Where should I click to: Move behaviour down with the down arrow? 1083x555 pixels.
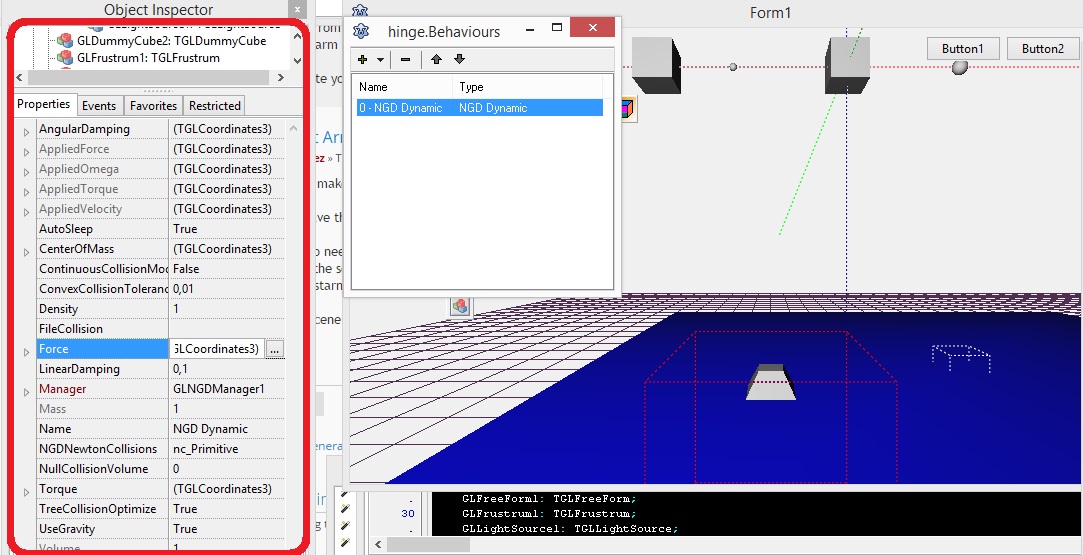[x=459, y=60]
